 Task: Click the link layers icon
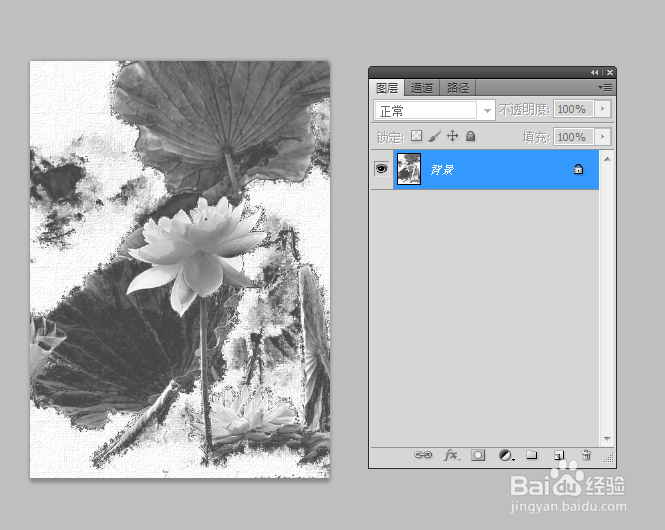(423, 455)
